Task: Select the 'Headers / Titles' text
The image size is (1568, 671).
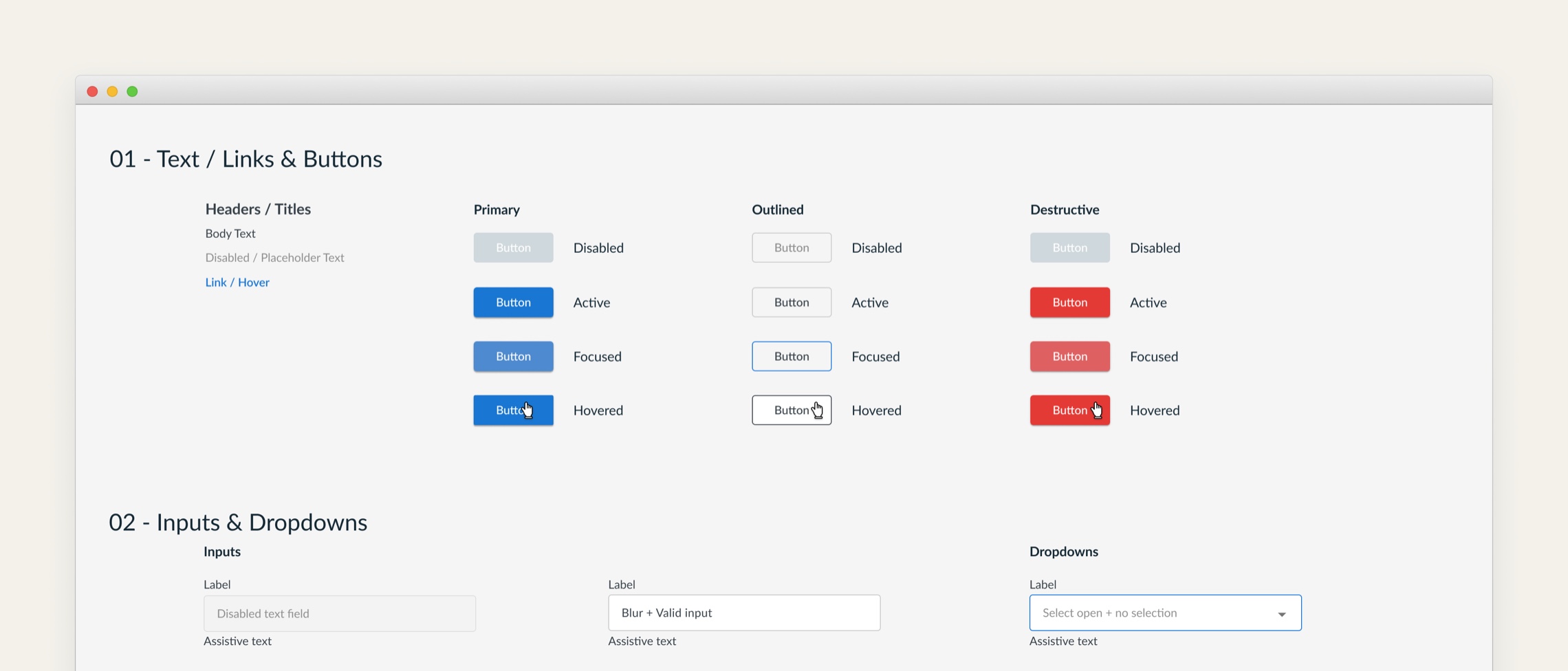Action: (x=258, y=209)
